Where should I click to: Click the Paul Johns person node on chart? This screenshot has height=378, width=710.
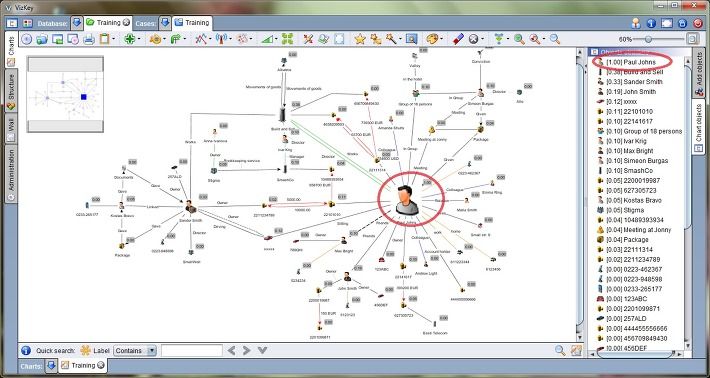click(x=406, y=200)
